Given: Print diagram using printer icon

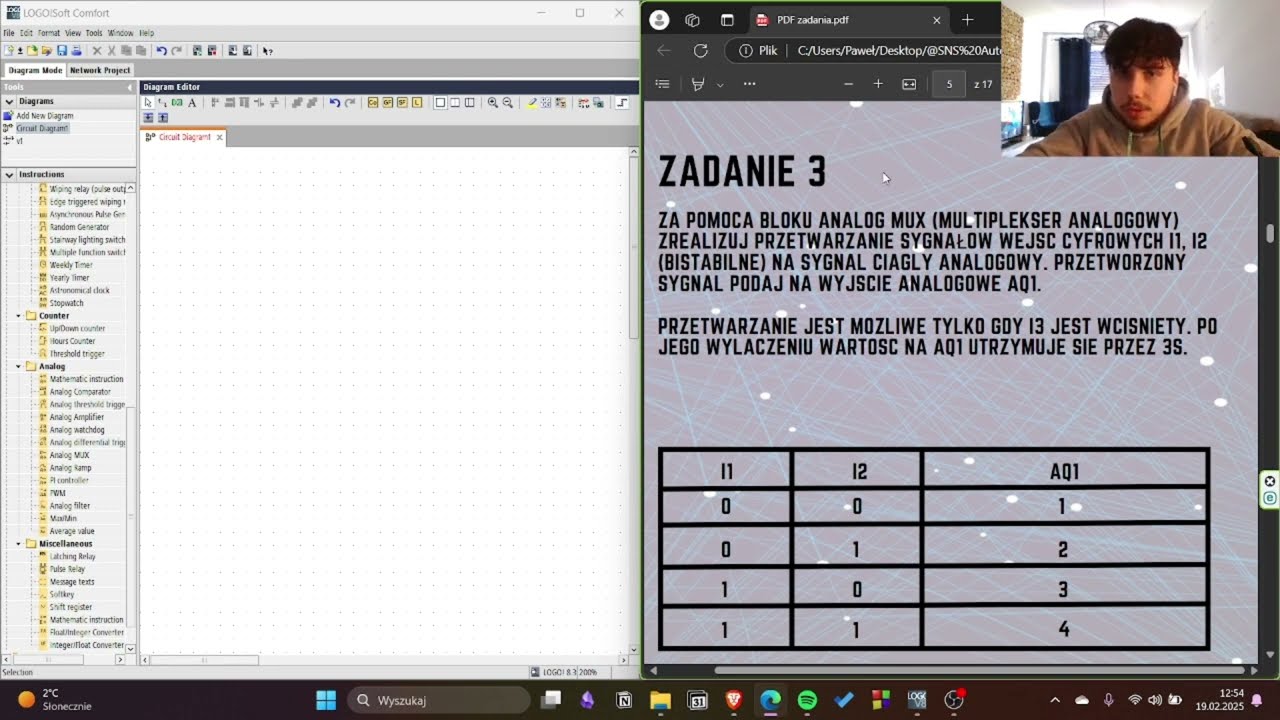Looking at the screenshot, I should click(76, 50).
